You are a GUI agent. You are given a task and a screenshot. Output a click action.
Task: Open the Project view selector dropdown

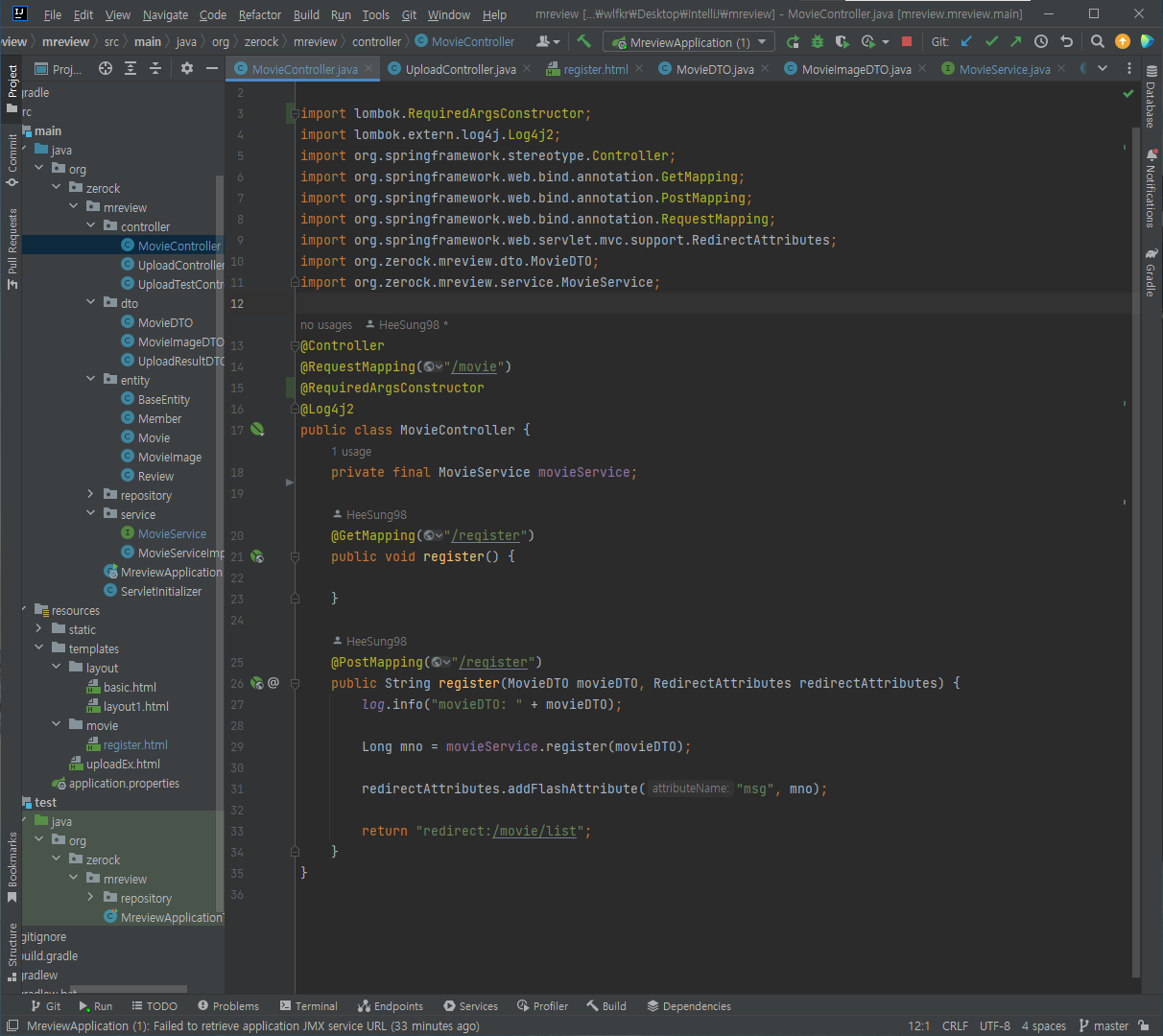[59, 69]
